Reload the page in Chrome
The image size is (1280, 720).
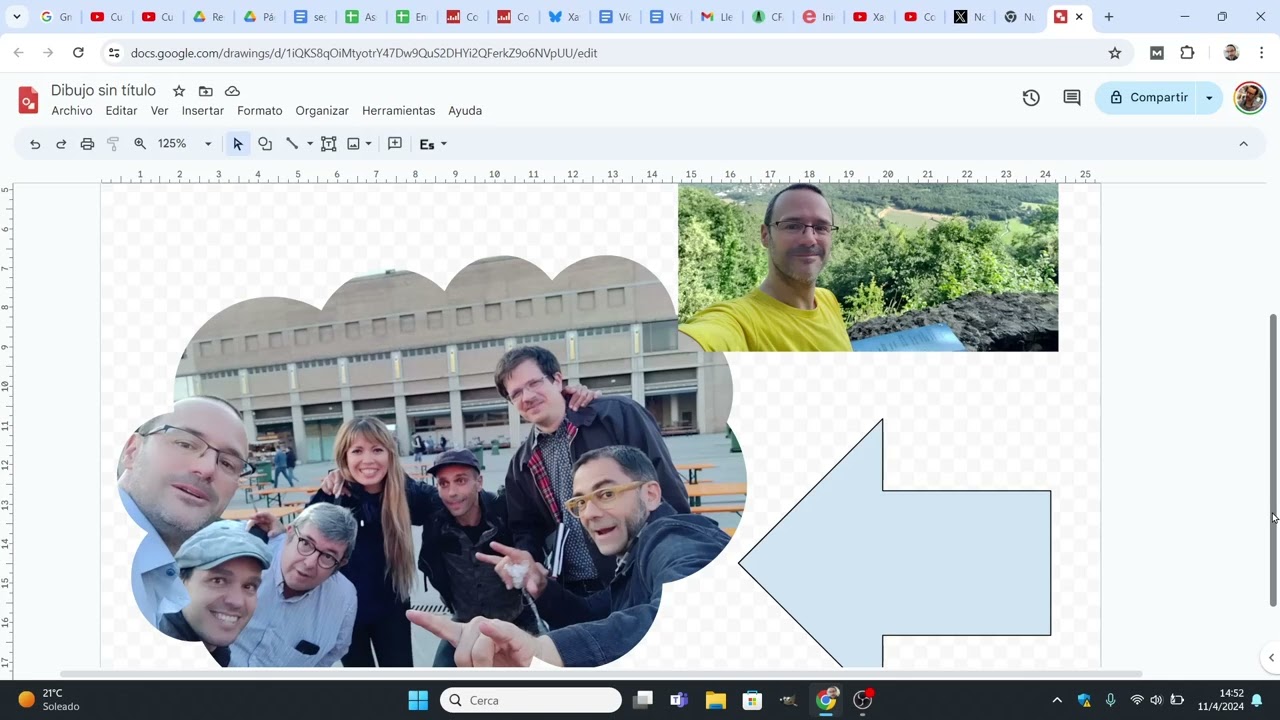point(78,53)
